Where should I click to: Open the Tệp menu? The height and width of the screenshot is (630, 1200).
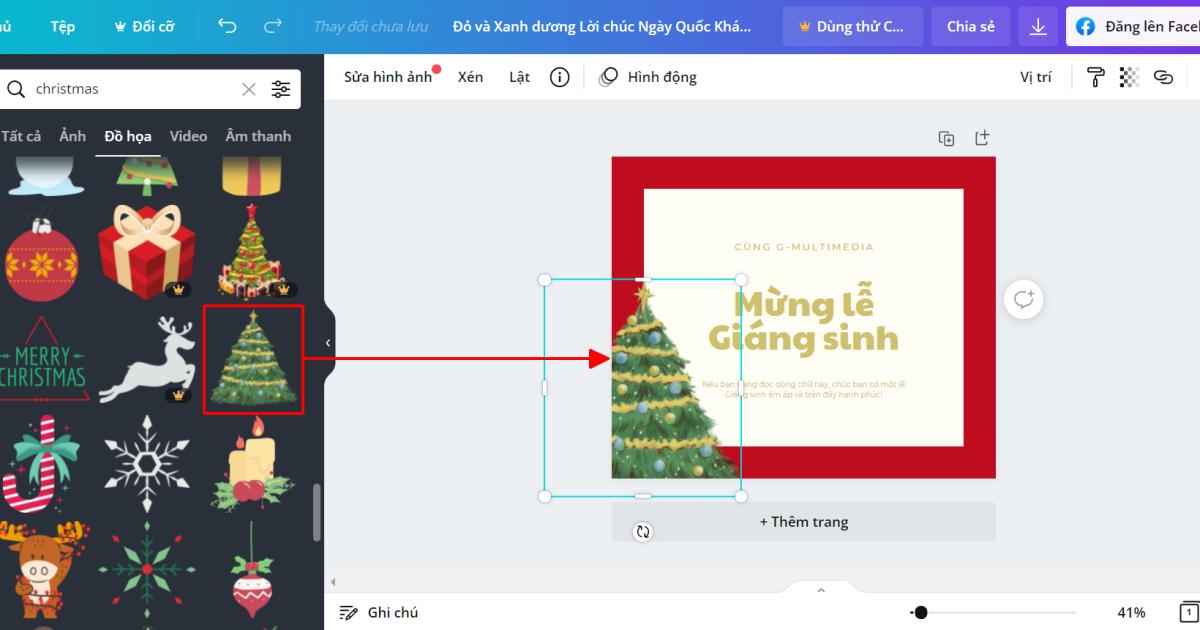point(62,26)
